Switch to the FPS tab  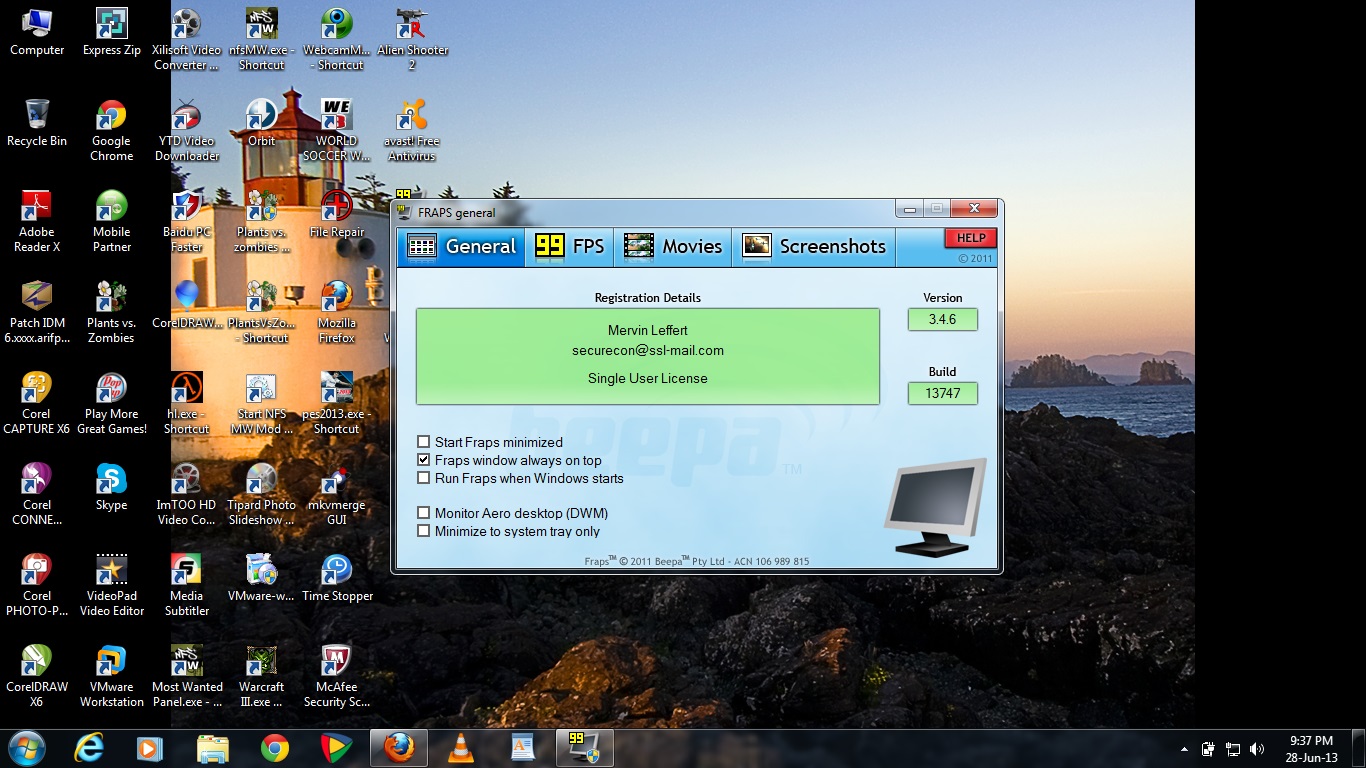569,245
